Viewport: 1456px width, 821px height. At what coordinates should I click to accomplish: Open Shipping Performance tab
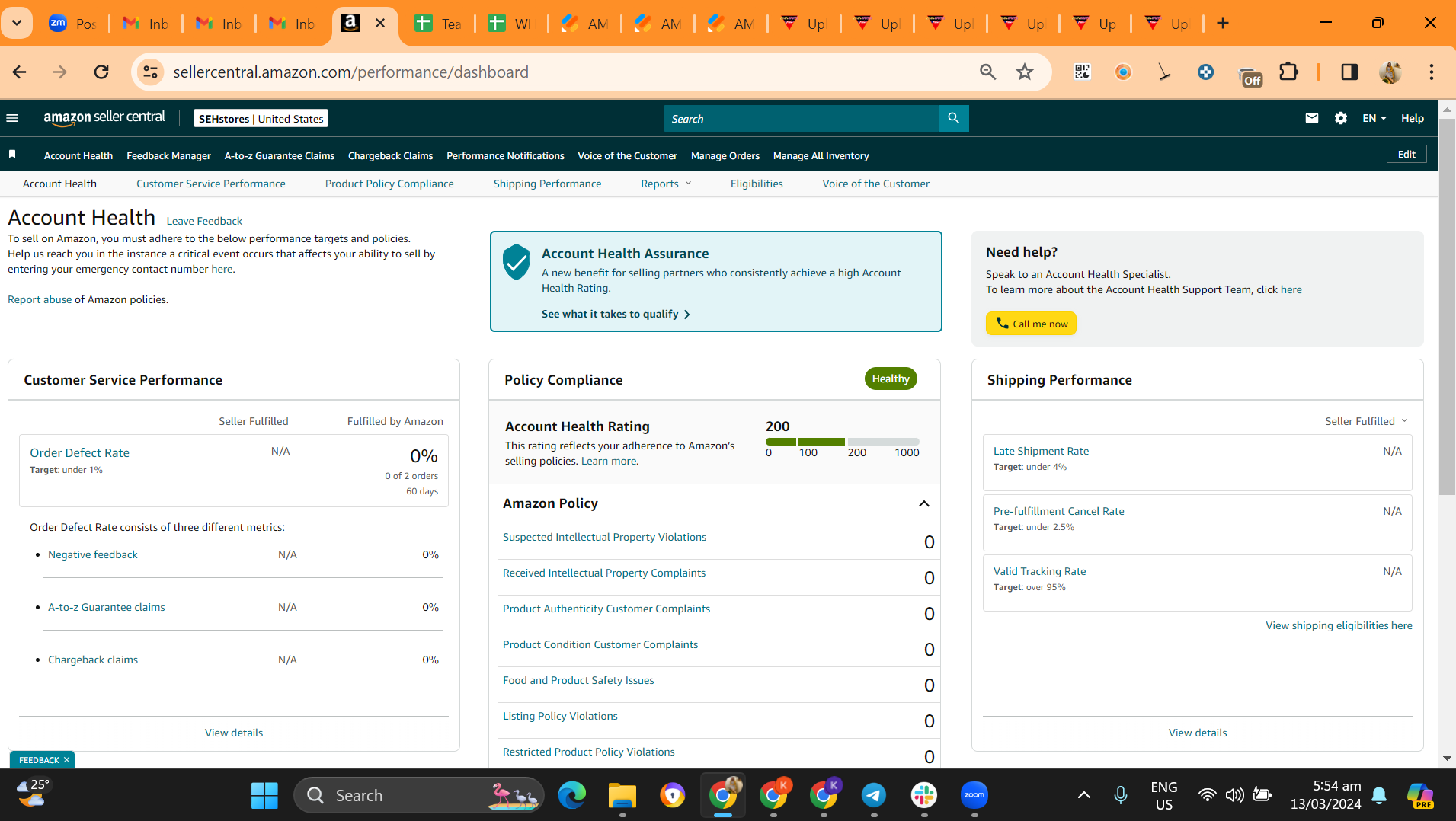coord(547,184)
